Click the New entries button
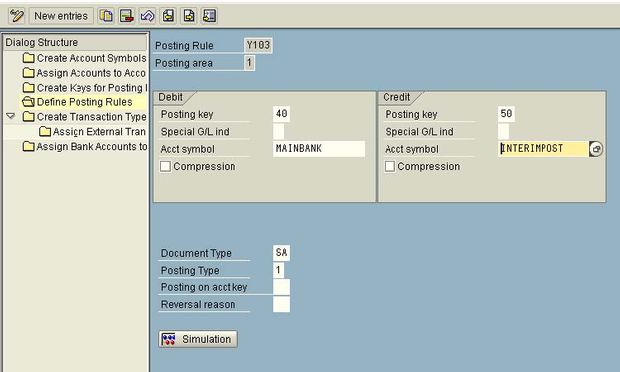This screenshot has height=372, width=620. tap(61, 16)
